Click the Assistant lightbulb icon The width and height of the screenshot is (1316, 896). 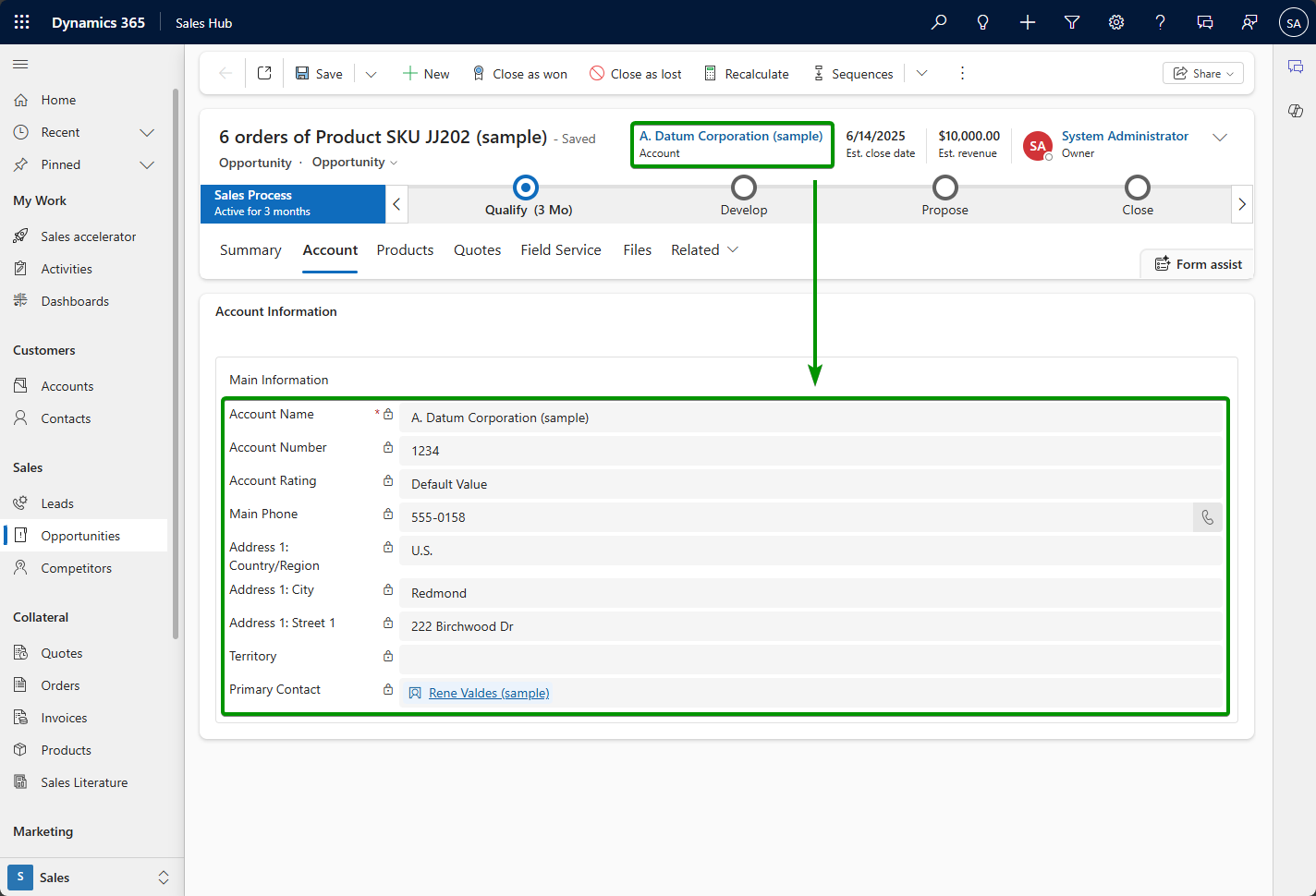(983, 22)
